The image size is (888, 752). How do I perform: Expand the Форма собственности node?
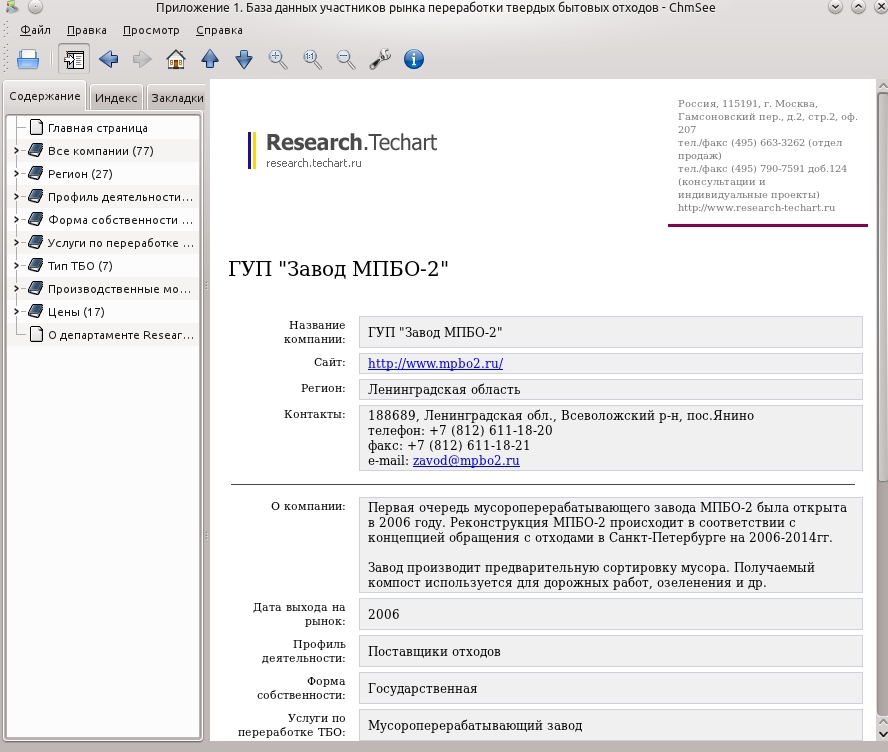16,220
